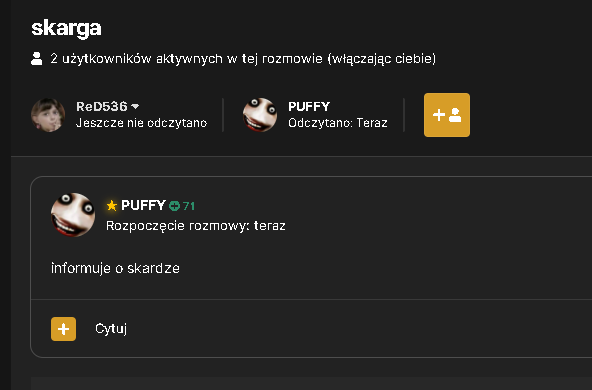The image size is (592, 390).
Task: Expand the dropdown arrow next to ReD536
Action: [135, 107]
